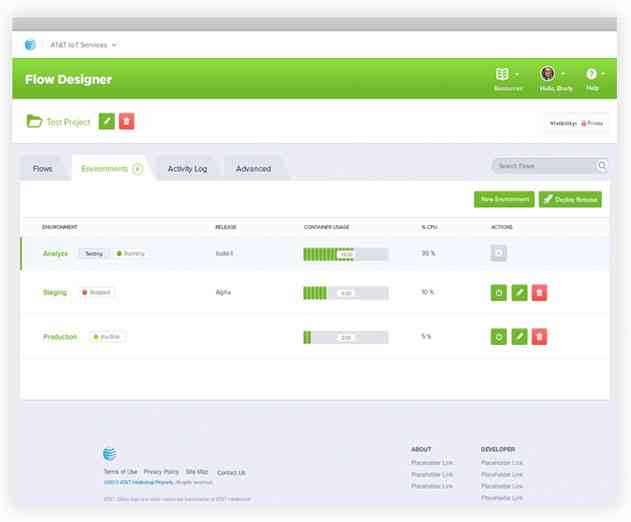The image size is (631, 522).
Task: Click the gray action icon for Analyze
Action: click(499, 254)
